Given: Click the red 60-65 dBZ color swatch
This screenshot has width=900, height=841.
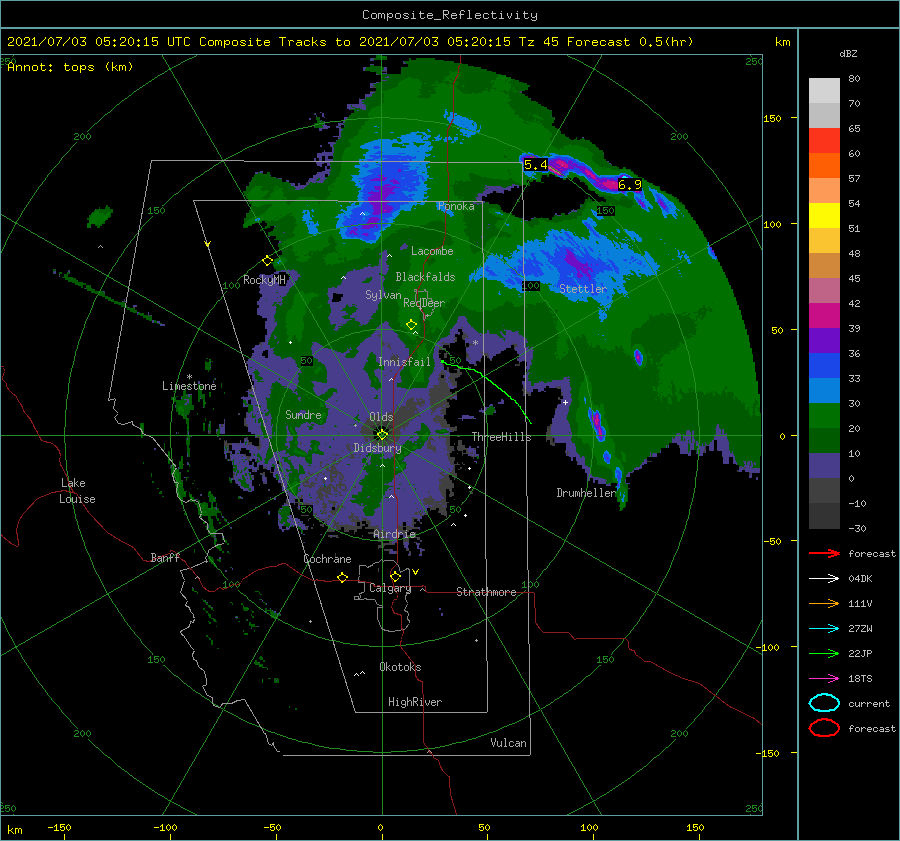Looking at the screenshot, I should tap(824, 141).
